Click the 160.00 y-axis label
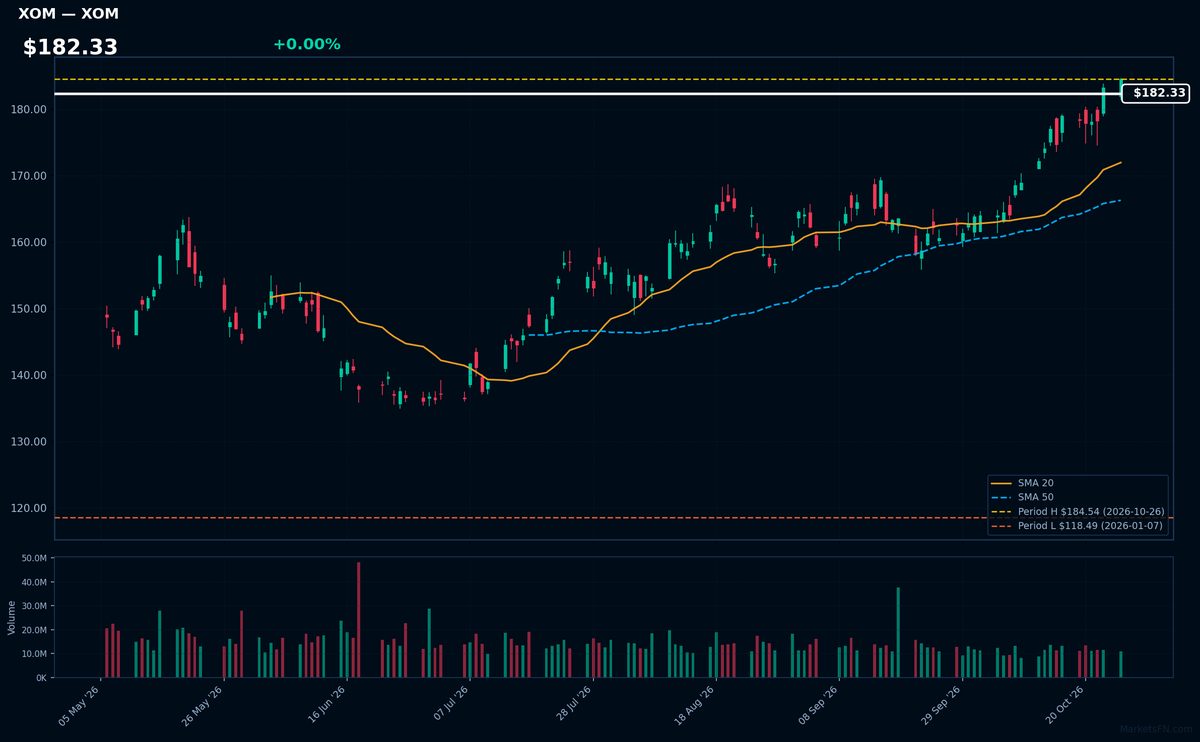This screenshot has height=742, width=1200. pos(30,242)
